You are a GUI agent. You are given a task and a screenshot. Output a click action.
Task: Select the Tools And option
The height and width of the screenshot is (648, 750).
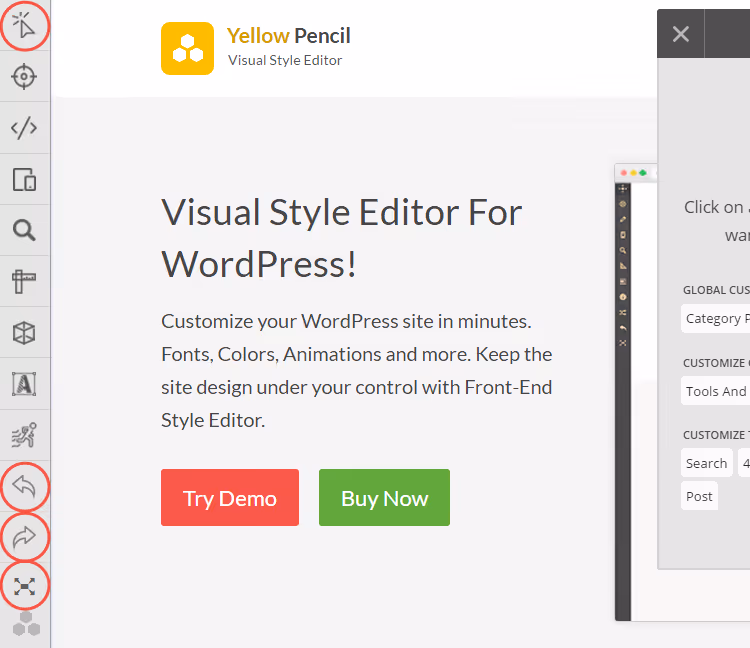pyautogui.click(x=716, y=391)
